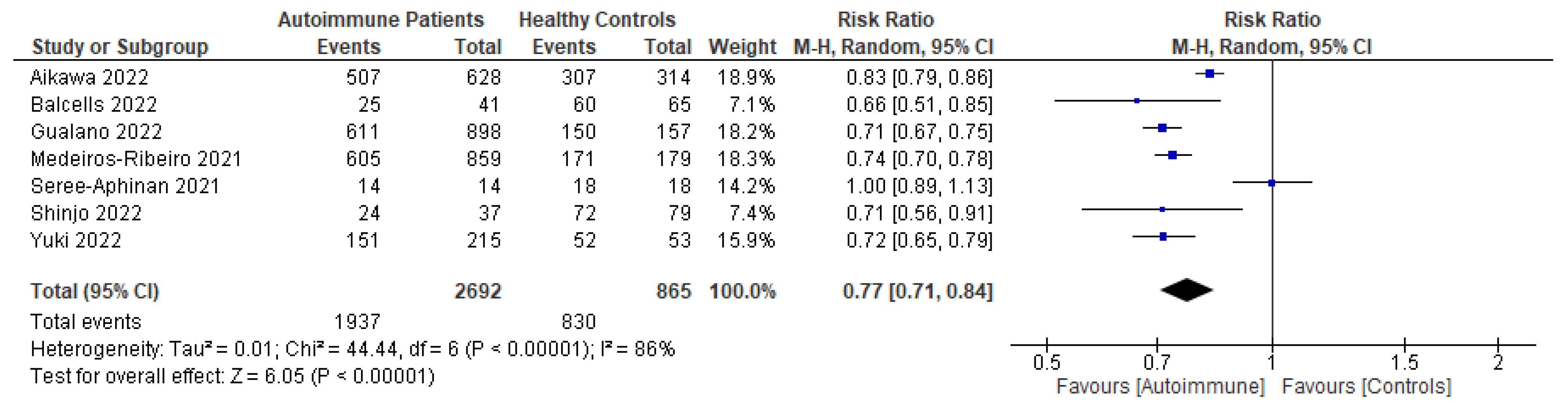The image size is (1568, 405).
Task: Click the Healthy Controls group header
Action: point(596,20)
